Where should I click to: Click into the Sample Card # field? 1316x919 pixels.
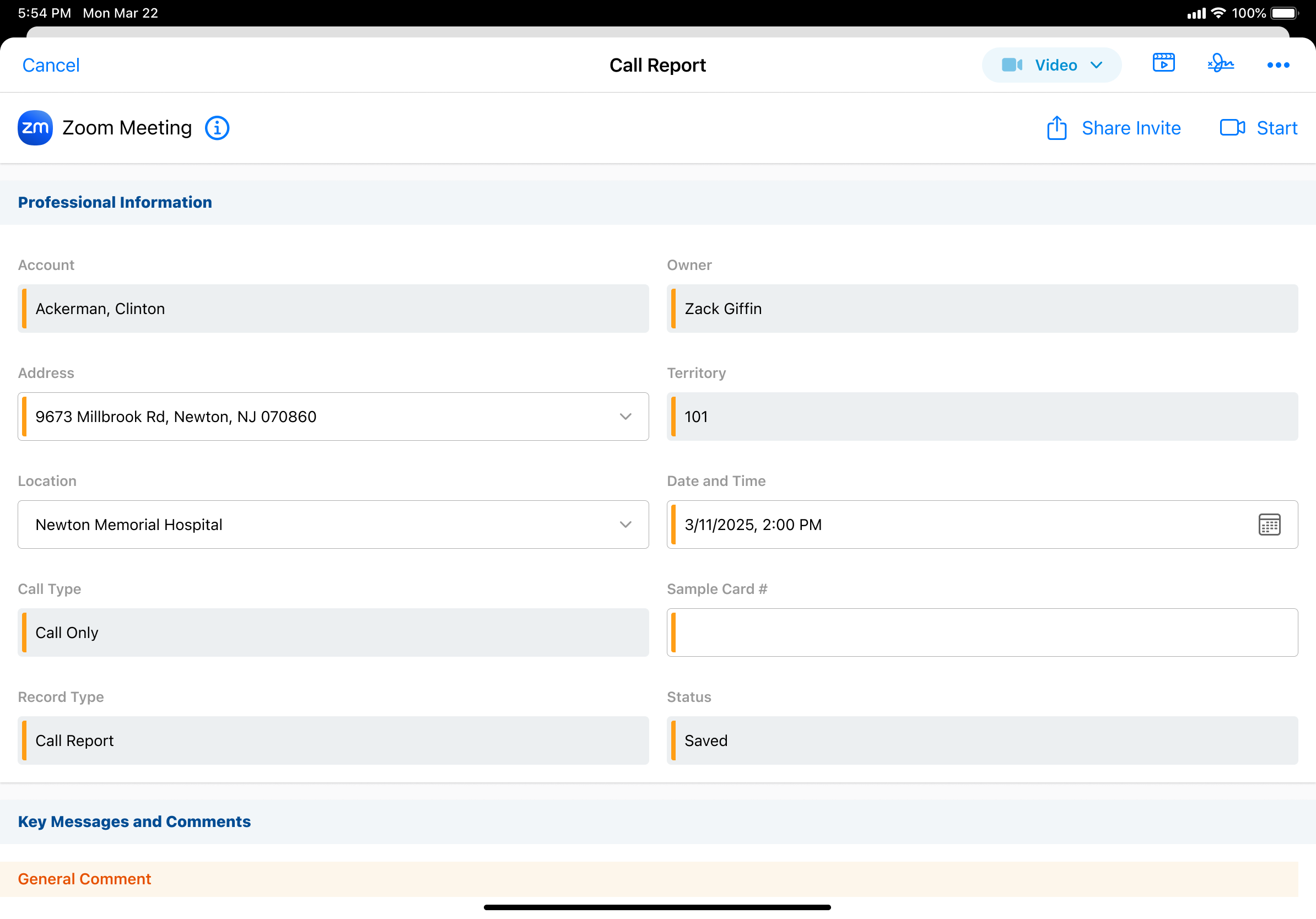(x=981, y=632)
